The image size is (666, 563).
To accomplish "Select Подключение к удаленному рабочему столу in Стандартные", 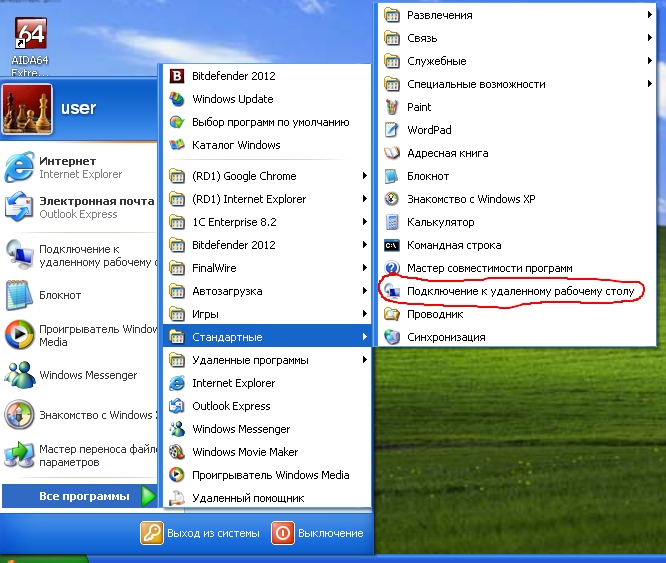I will pos(517,291).
